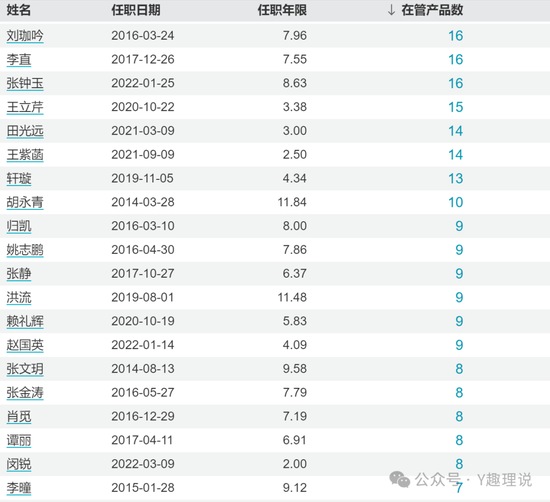
Task: Click the 任职年限 column header
Action: (282, 10)
